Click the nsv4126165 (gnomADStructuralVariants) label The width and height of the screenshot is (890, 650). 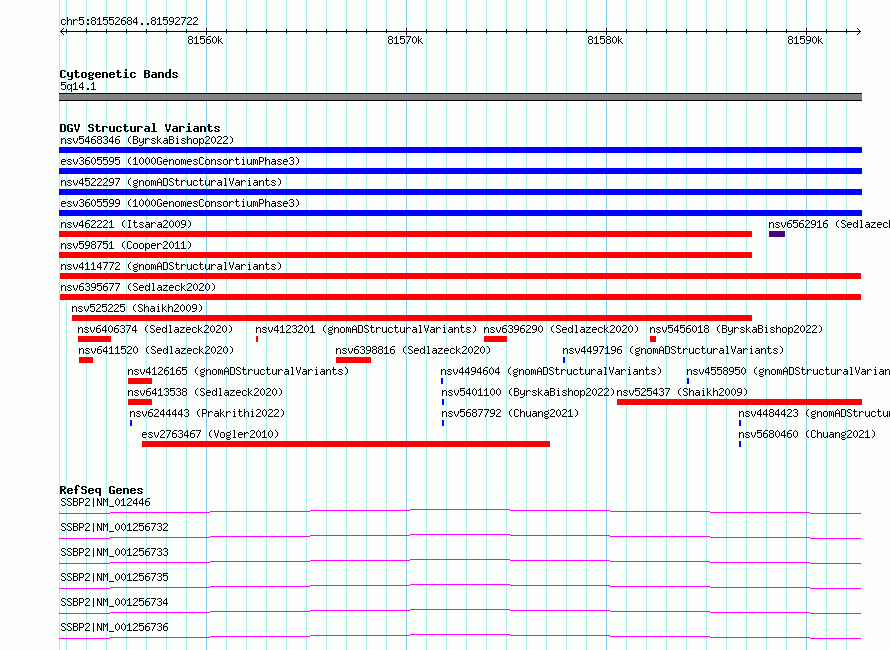238,371
